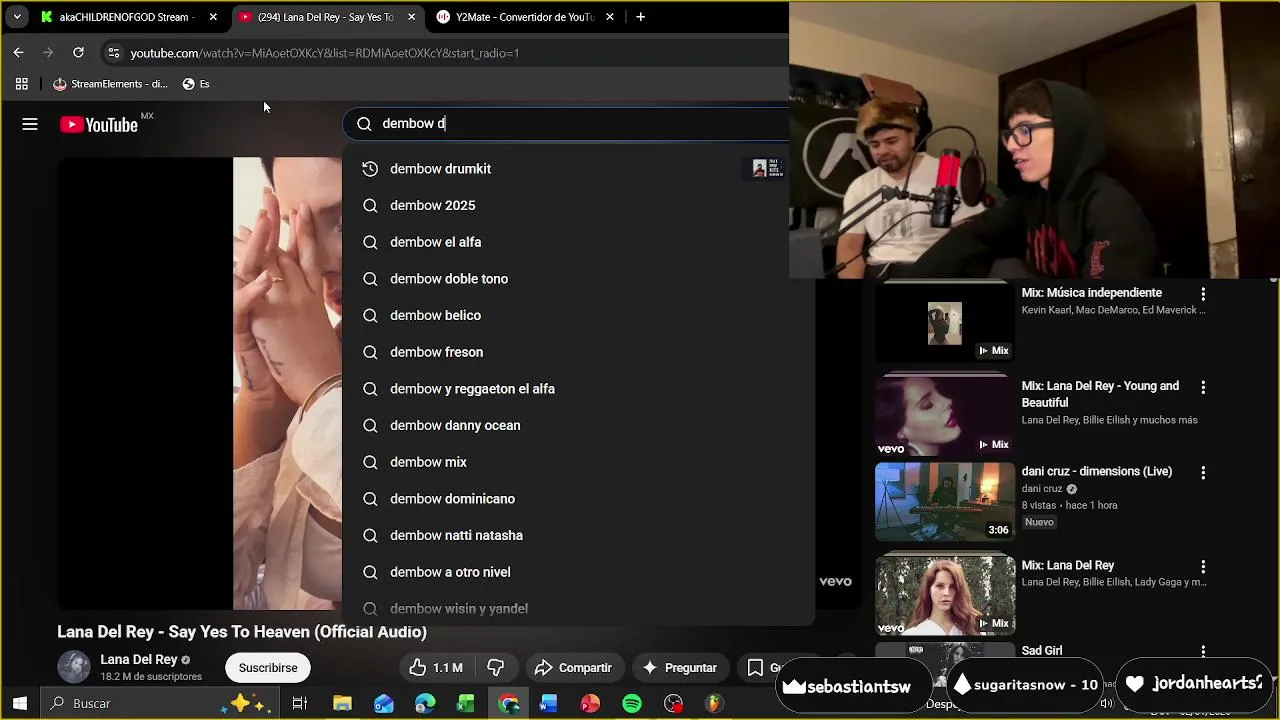Viewport: 1280px width, 720px height.
Task: Choose 'dembow mix' suggestion
Action: pyautogui.click(x=578, y=462)
